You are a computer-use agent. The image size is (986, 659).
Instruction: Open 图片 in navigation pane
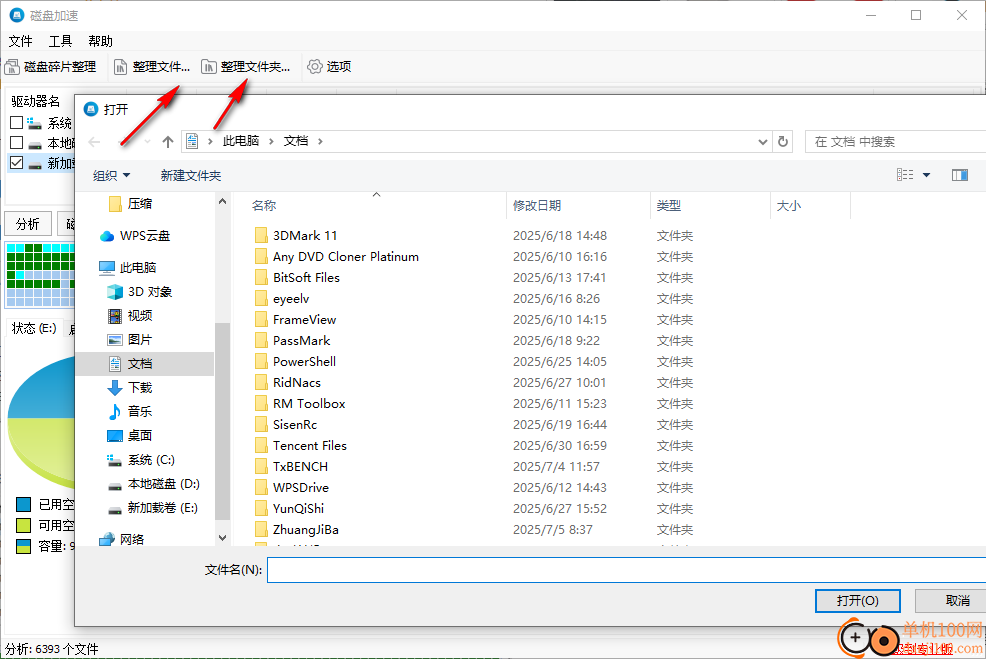coord(140,340)
